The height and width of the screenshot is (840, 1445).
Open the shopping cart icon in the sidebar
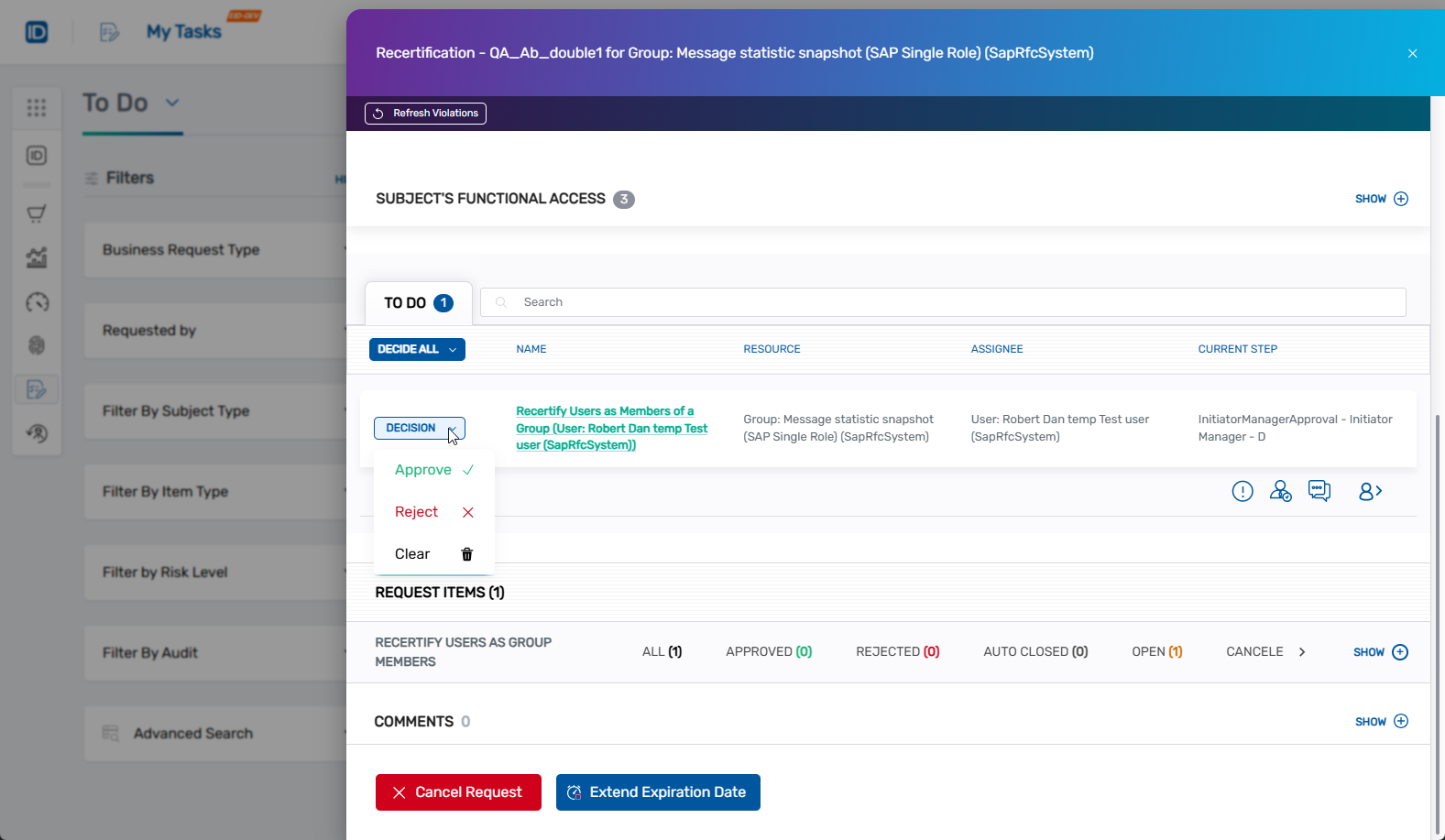tap(37, 214)
